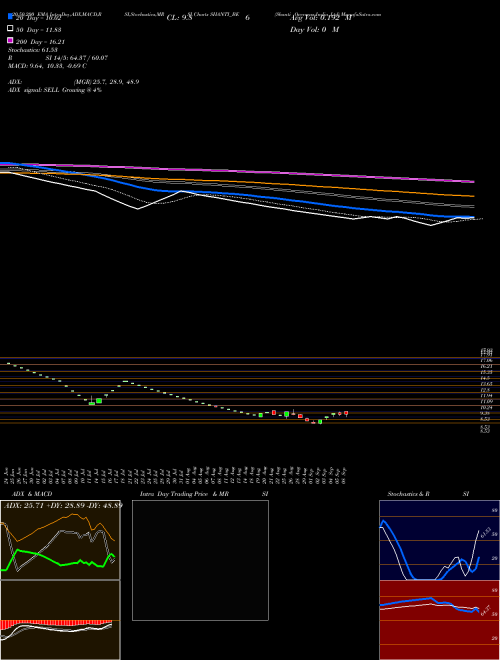Click the ADX indicator chart panel
This screenshot has height=660, width=500.
point(60,540)
